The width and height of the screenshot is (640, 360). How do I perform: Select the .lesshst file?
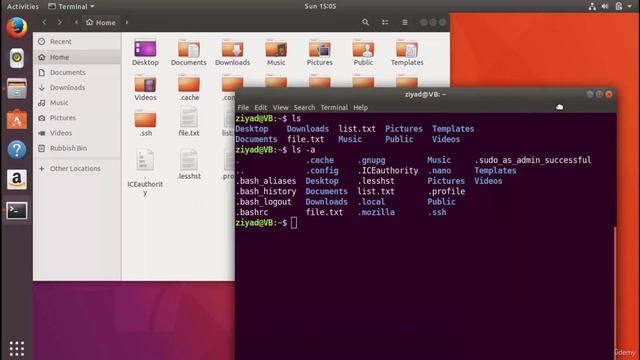tap(189, 165)
